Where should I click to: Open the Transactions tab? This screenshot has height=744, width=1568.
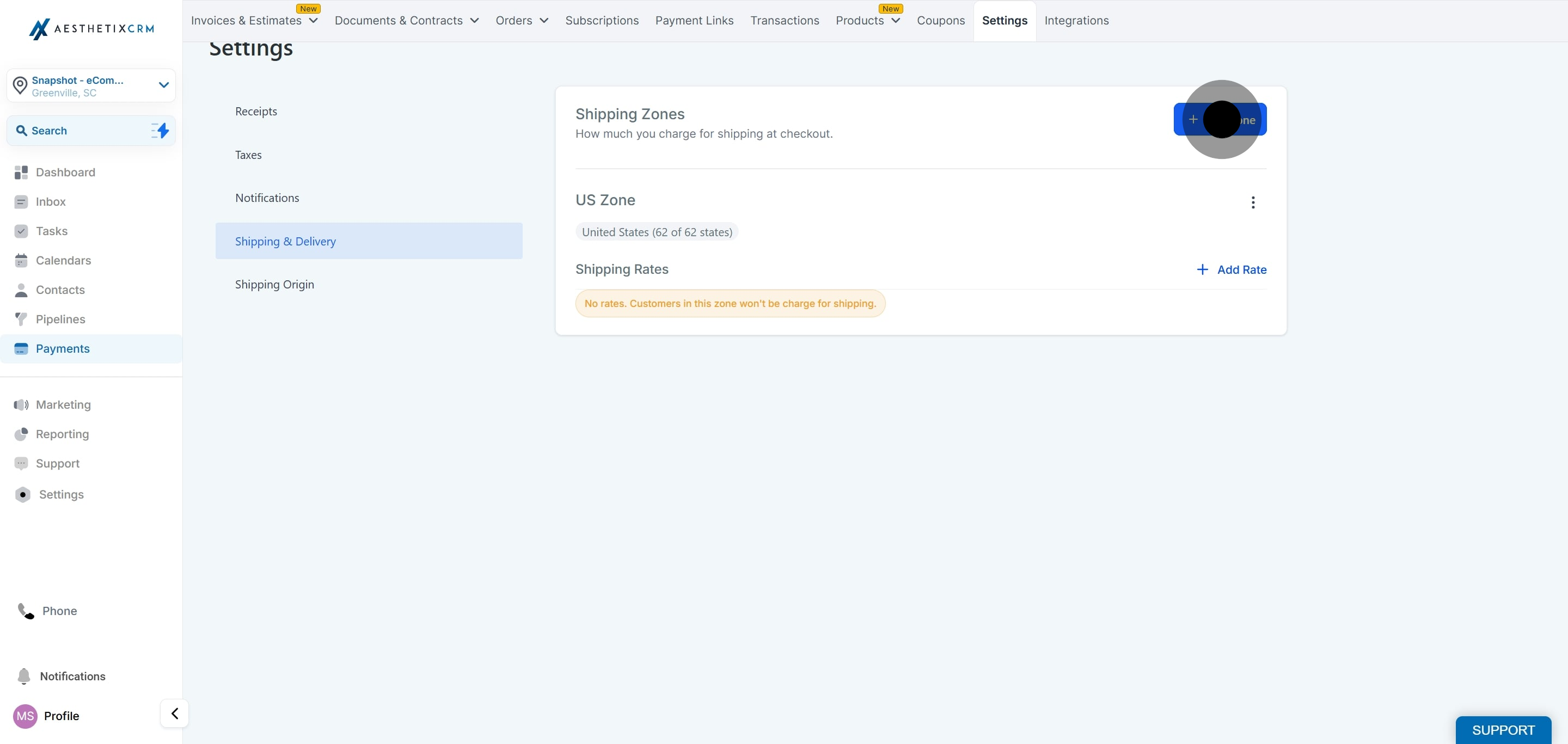(x=784, y=21)
